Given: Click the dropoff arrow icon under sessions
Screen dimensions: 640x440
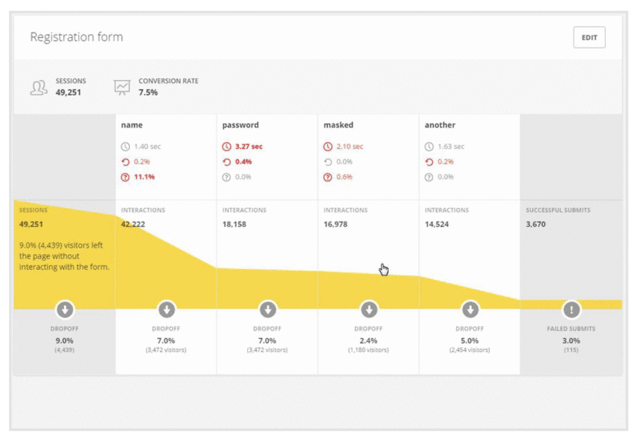Looking at the screenshot, I should 65,310.
